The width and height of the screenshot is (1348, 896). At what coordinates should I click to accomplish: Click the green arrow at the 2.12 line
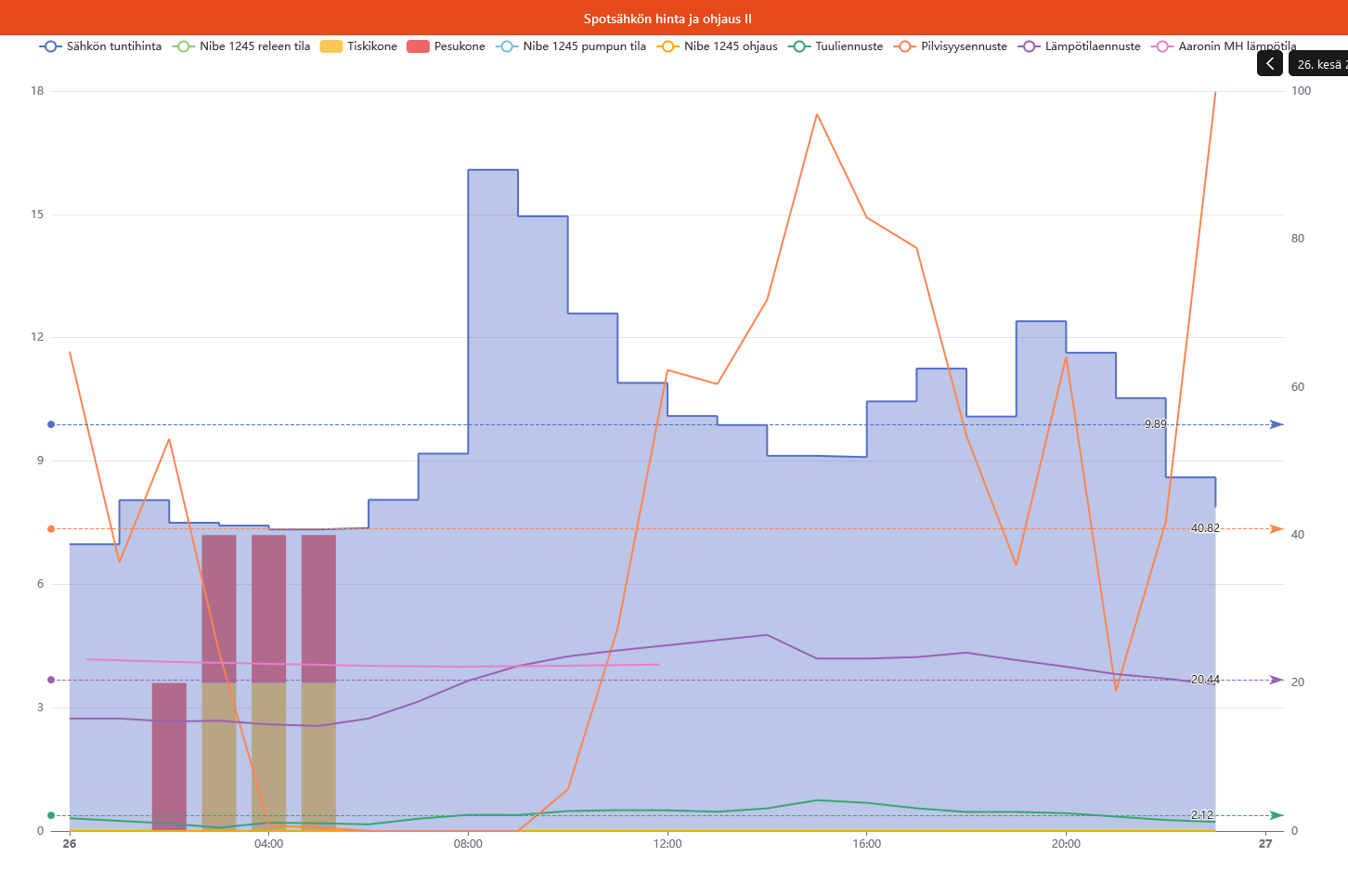click(x=1277, y=815)
